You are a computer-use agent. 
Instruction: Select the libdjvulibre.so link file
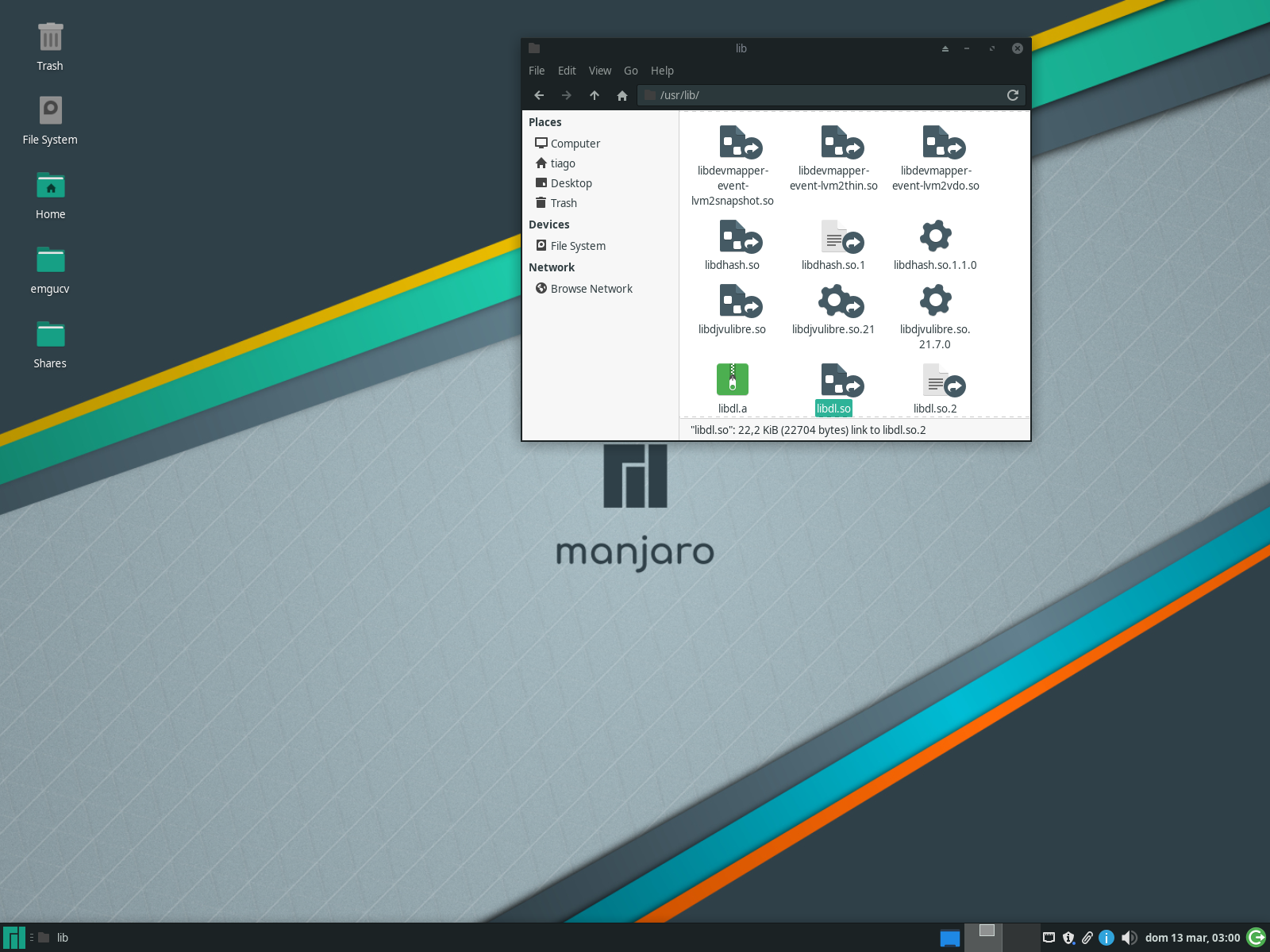740,301
